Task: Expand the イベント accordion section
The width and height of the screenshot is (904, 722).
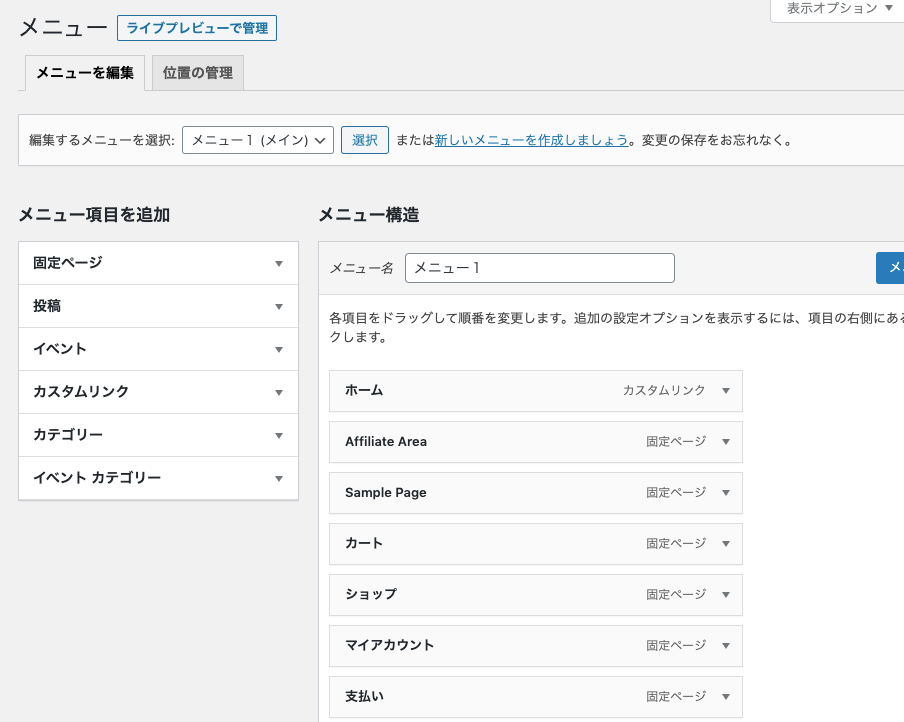Action: 279,350
